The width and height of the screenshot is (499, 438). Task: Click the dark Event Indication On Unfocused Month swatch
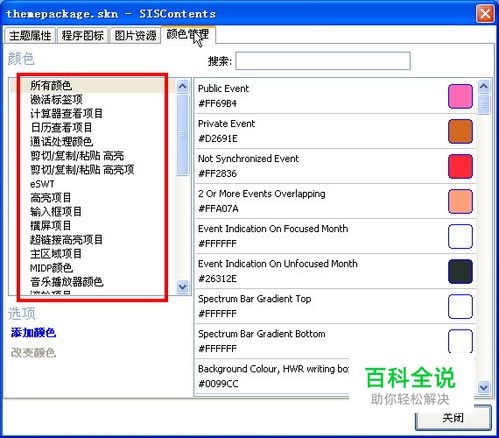[460, 271]
